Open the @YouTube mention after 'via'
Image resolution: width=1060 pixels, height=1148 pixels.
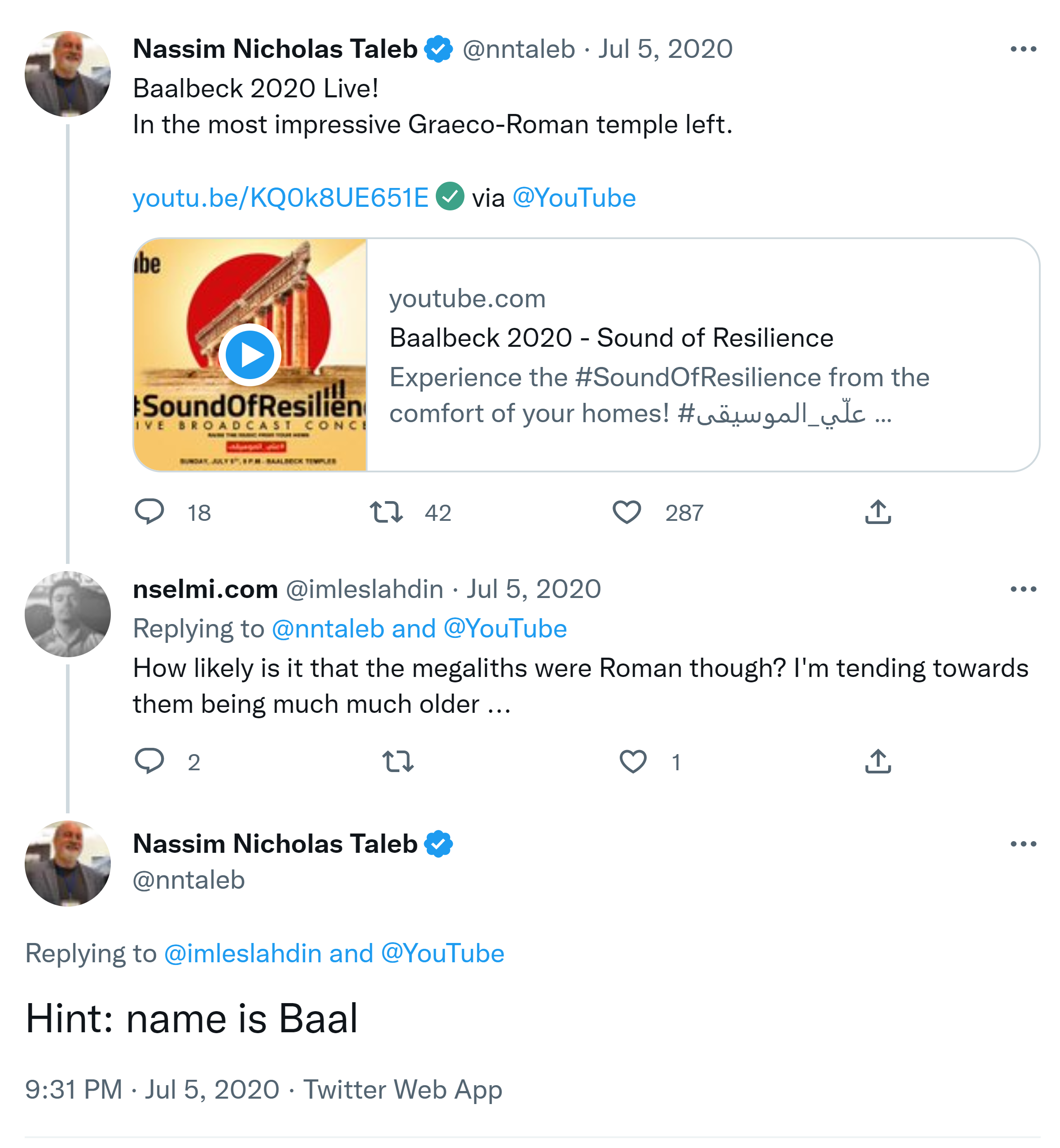pyautogui.click(x=574, y=198)
